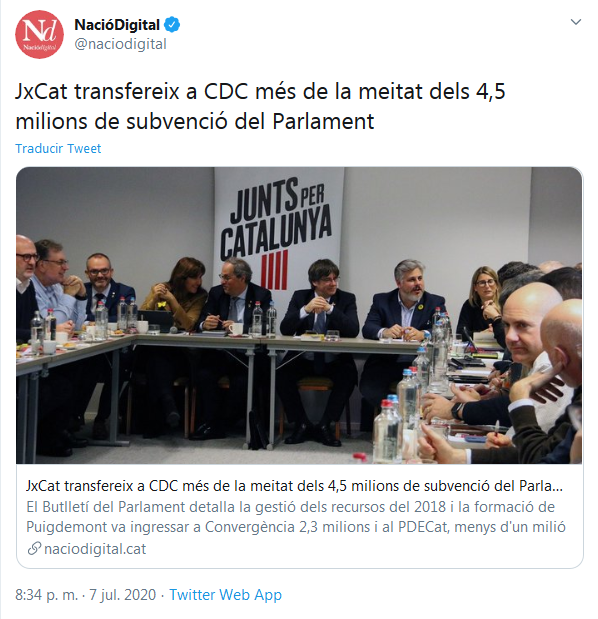Open the card headline starting with JxCat transfereix
The image size is (598, 619).
pos(294,486)
